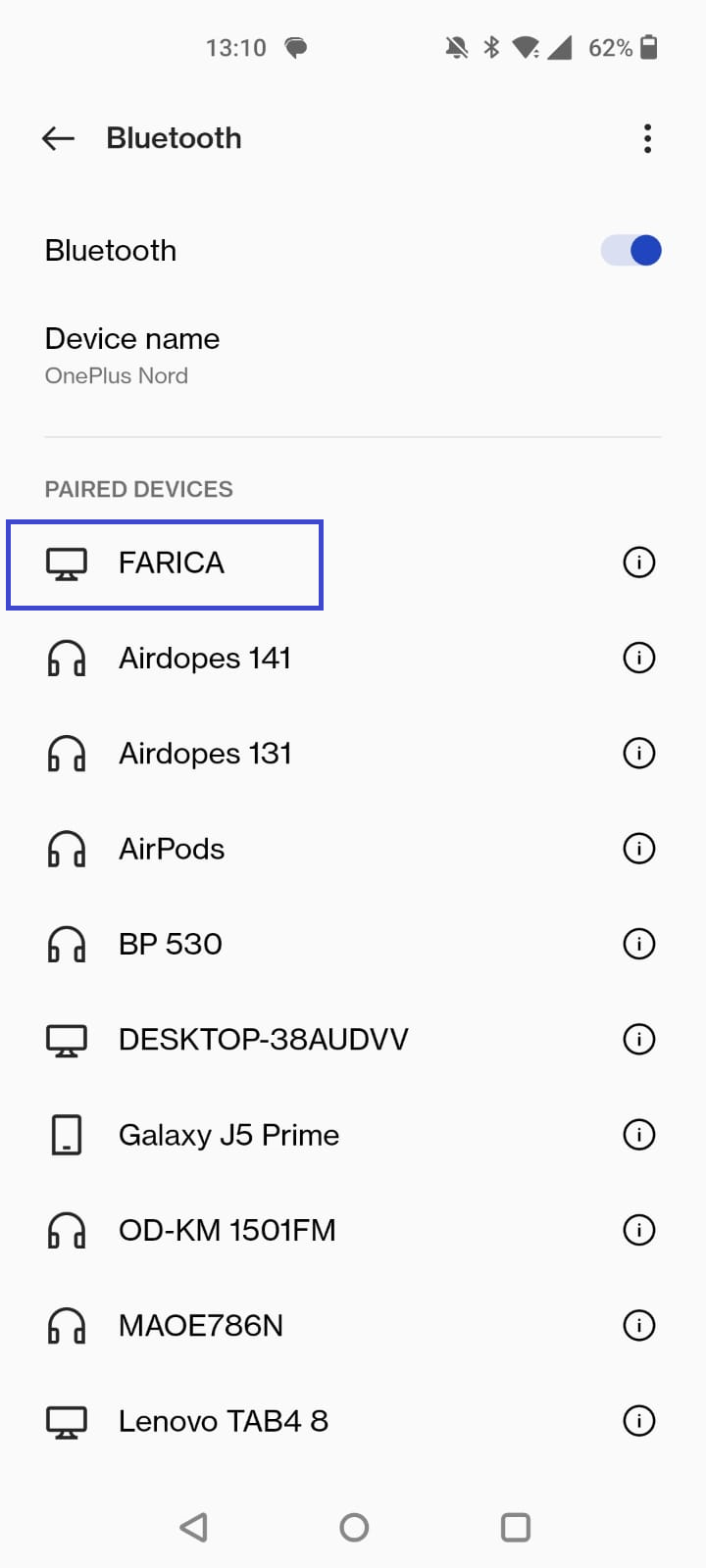Show Galaxy J5 Prime info
This screenshot has width=706, height=1568.
coord(639,1135)
